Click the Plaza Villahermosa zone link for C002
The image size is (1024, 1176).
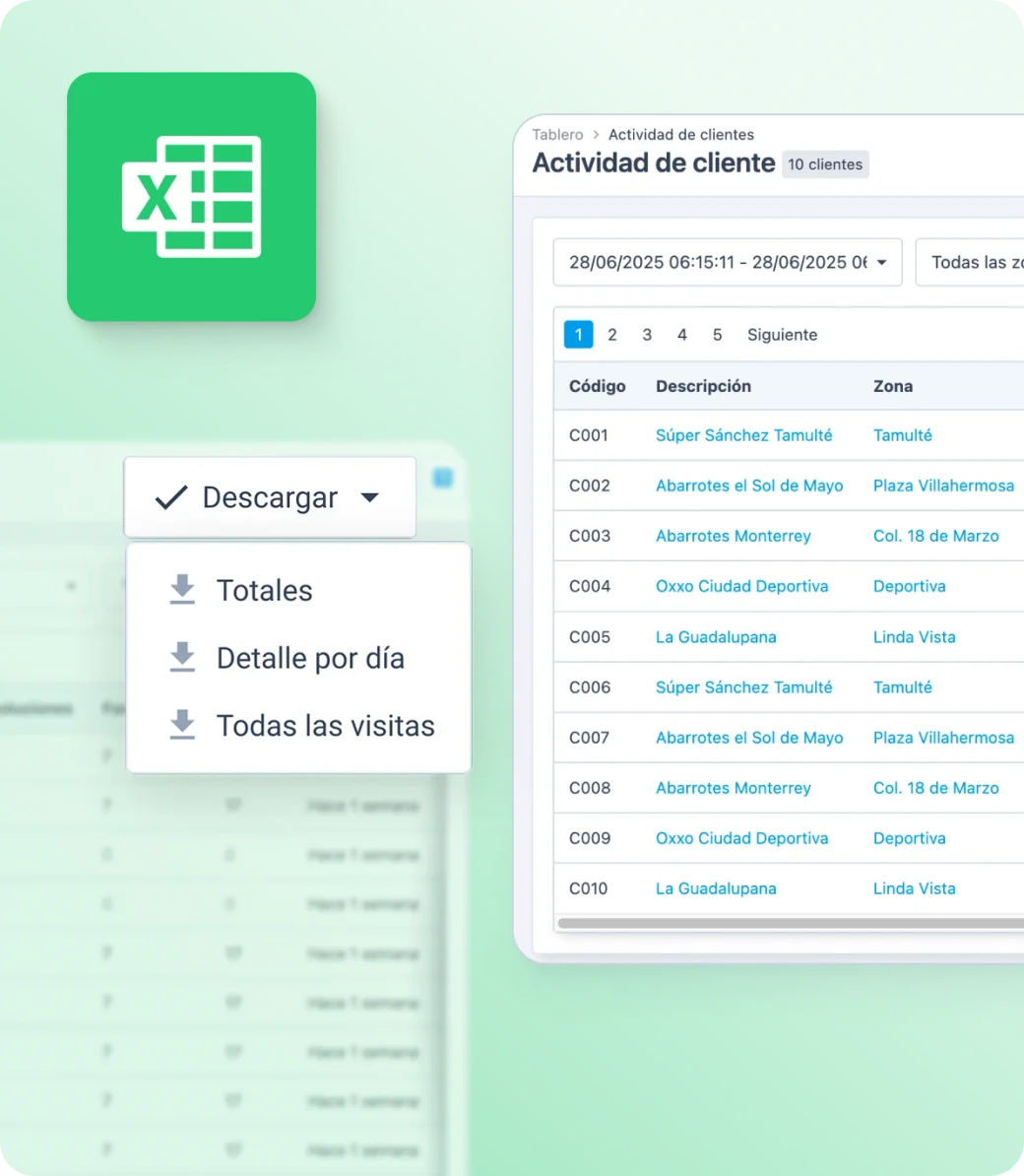click(x=943, y=485)
